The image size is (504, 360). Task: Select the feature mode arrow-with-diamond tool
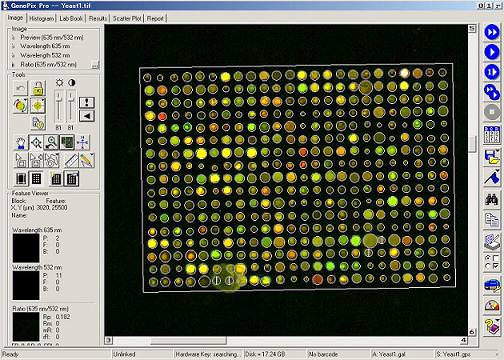coord(36,160)
